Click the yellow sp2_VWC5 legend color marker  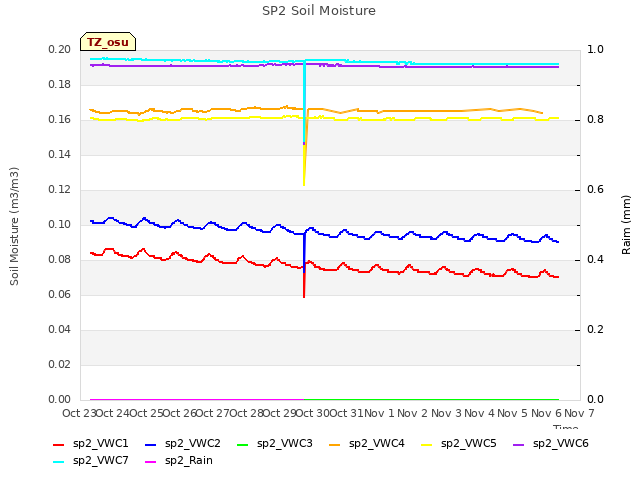[x=427, y=445]
